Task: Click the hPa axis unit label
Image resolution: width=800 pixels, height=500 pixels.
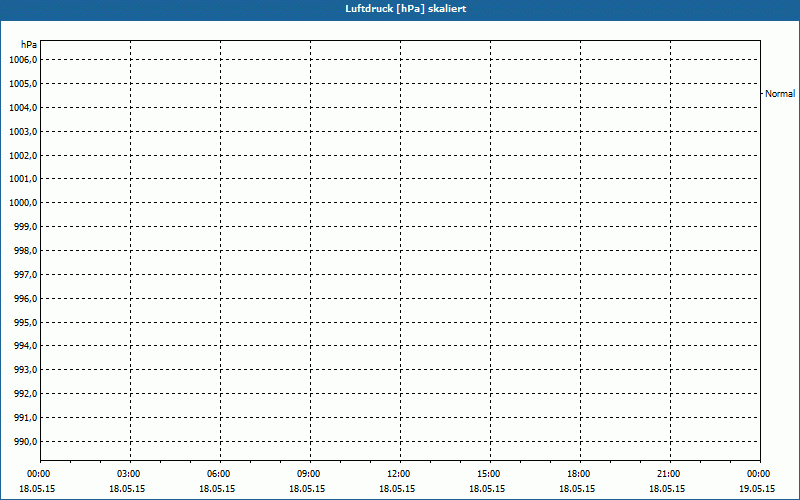Action: point(29,45)
